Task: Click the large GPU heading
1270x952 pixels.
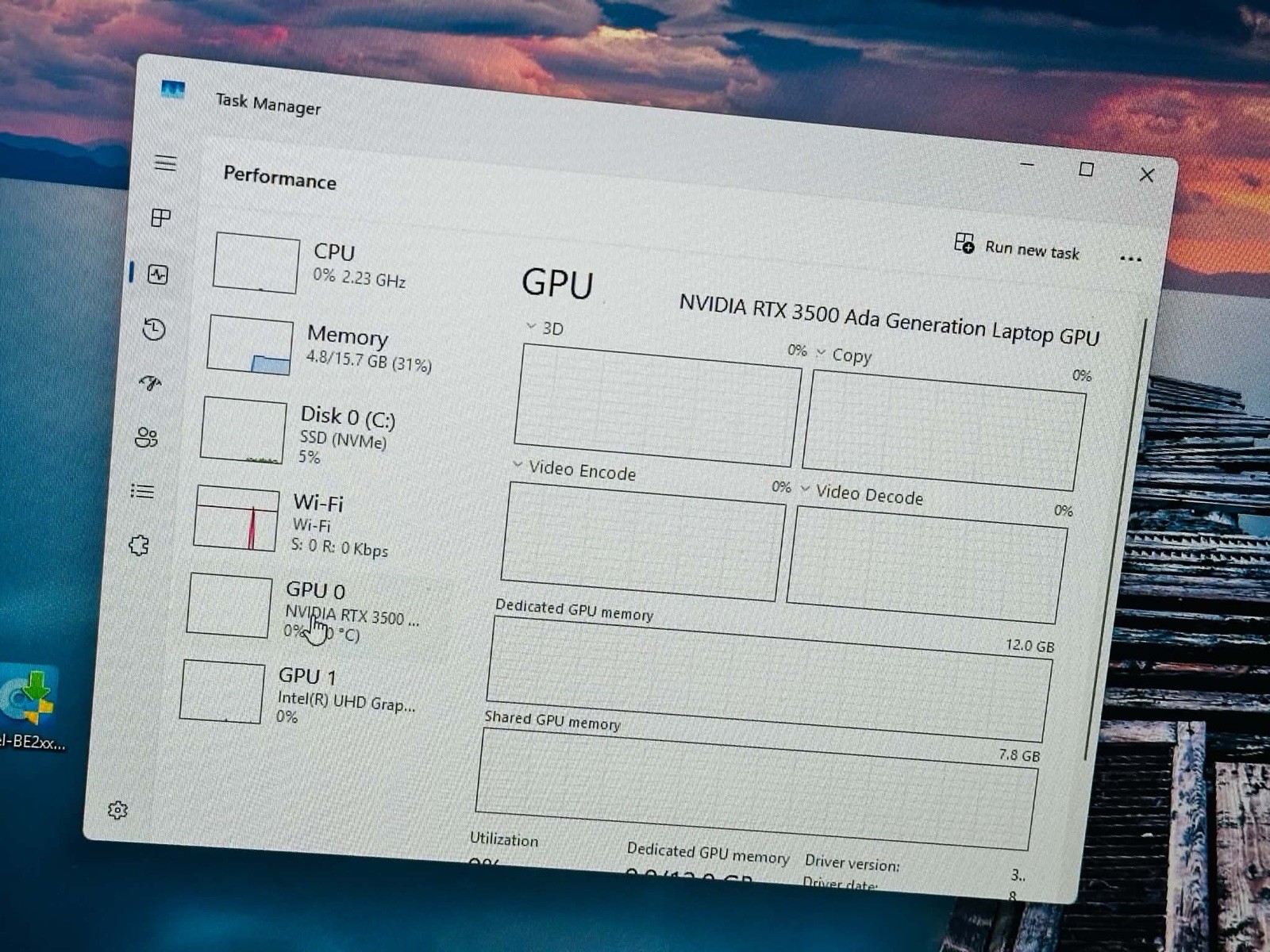Action: click(x=557, y=283)
